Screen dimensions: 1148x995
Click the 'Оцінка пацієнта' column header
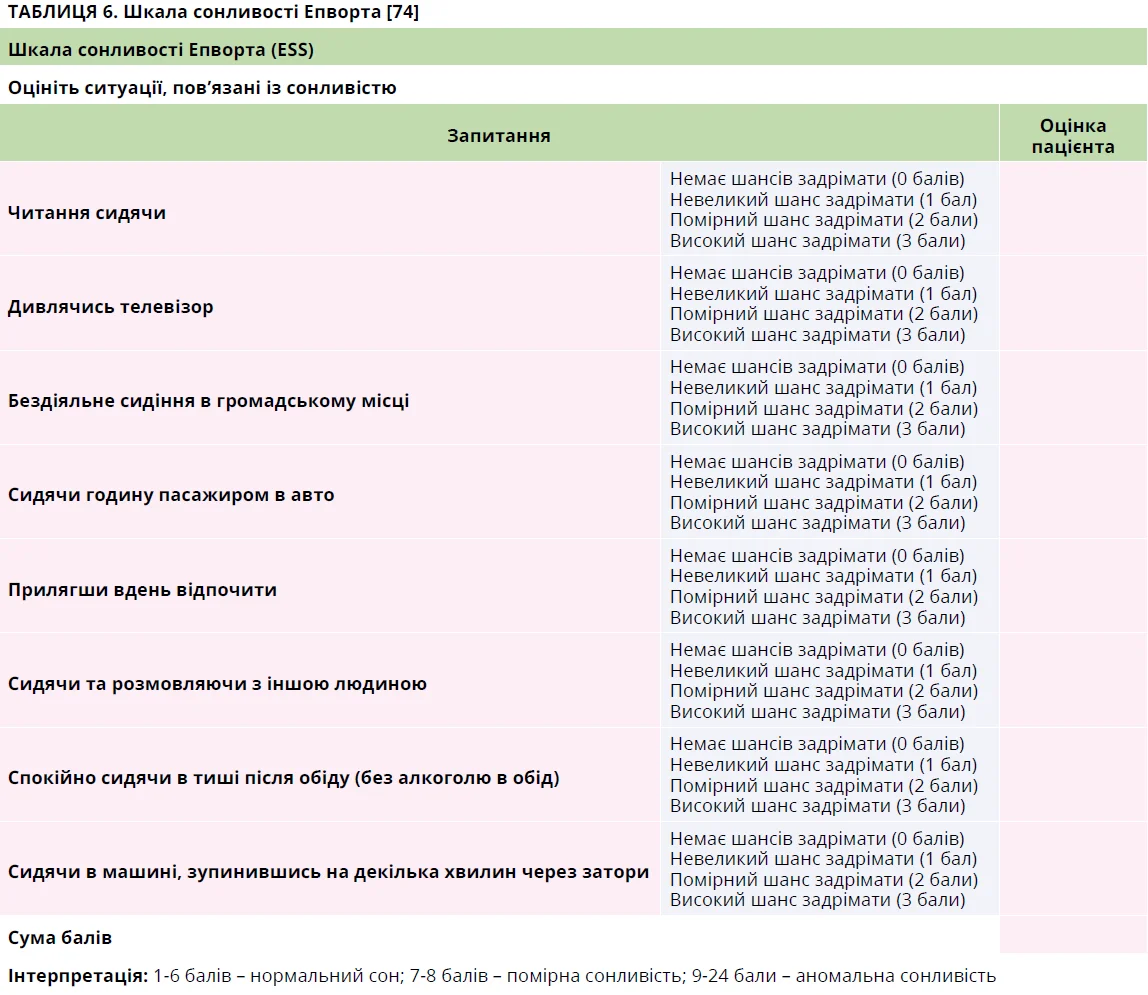[1072, 136]
